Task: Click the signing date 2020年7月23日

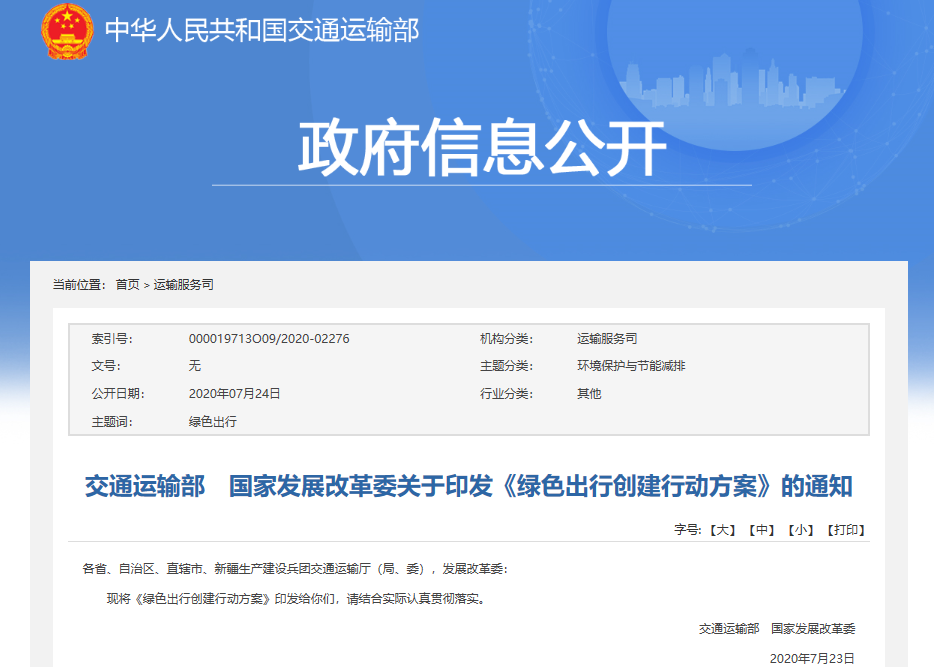Action: pyautogui.click(x=812, y=659)
